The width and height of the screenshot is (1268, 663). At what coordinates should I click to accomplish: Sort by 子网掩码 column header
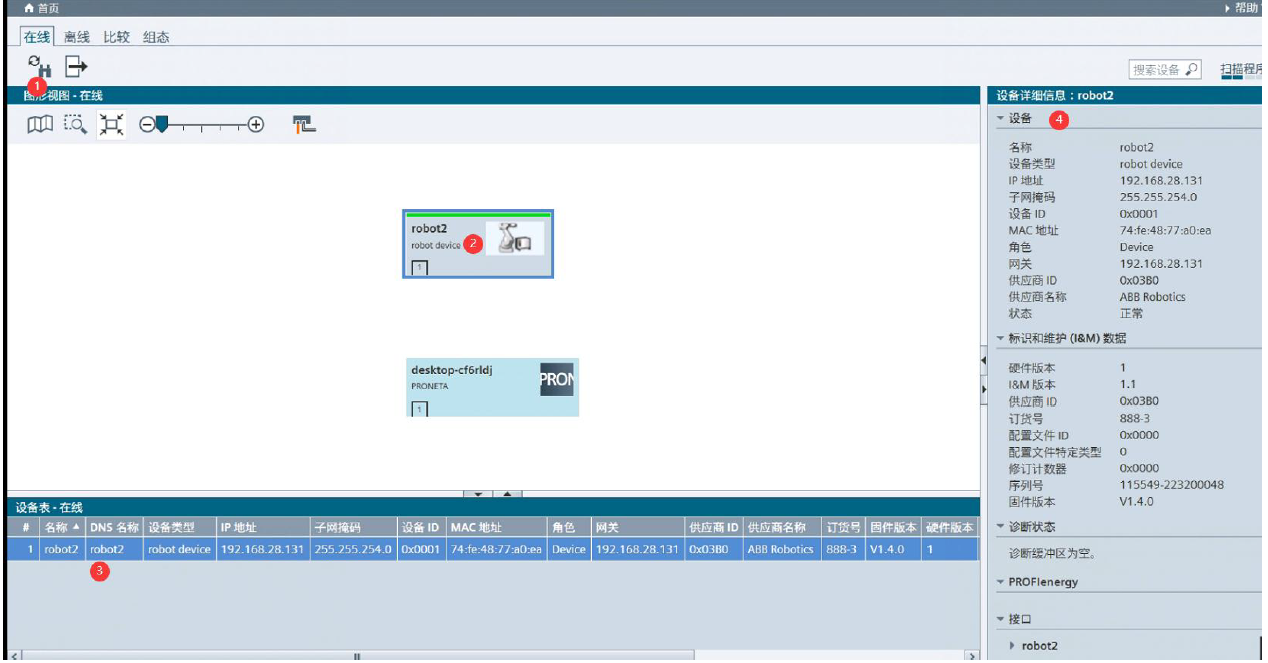pos(353,527)
